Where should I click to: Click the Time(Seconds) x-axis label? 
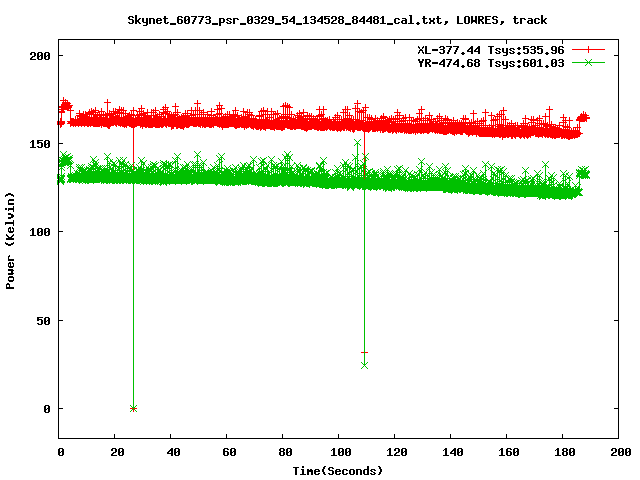click(x=338, y=471)
